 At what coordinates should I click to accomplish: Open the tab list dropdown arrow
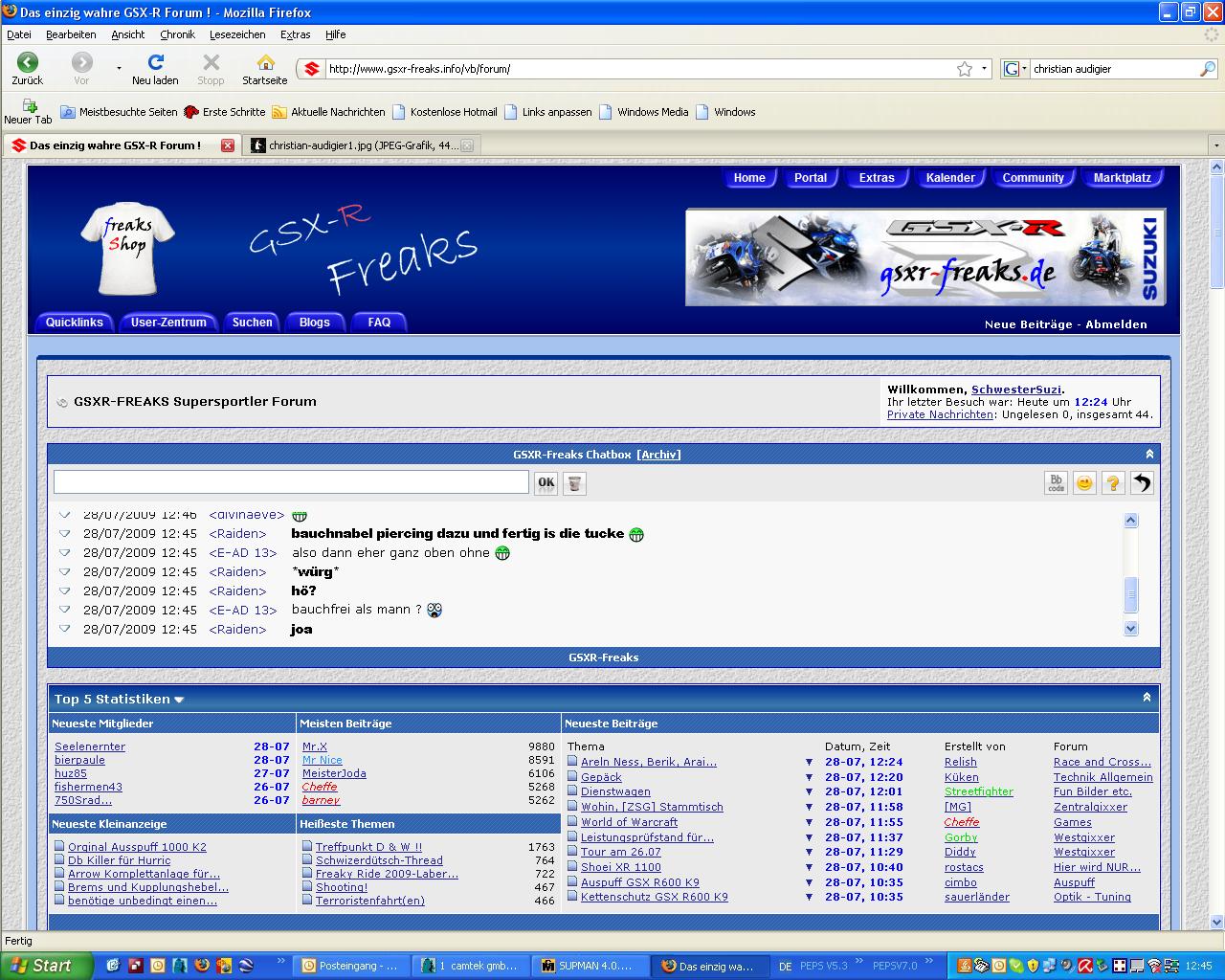pyautogui.click(x=1216, y=145)
